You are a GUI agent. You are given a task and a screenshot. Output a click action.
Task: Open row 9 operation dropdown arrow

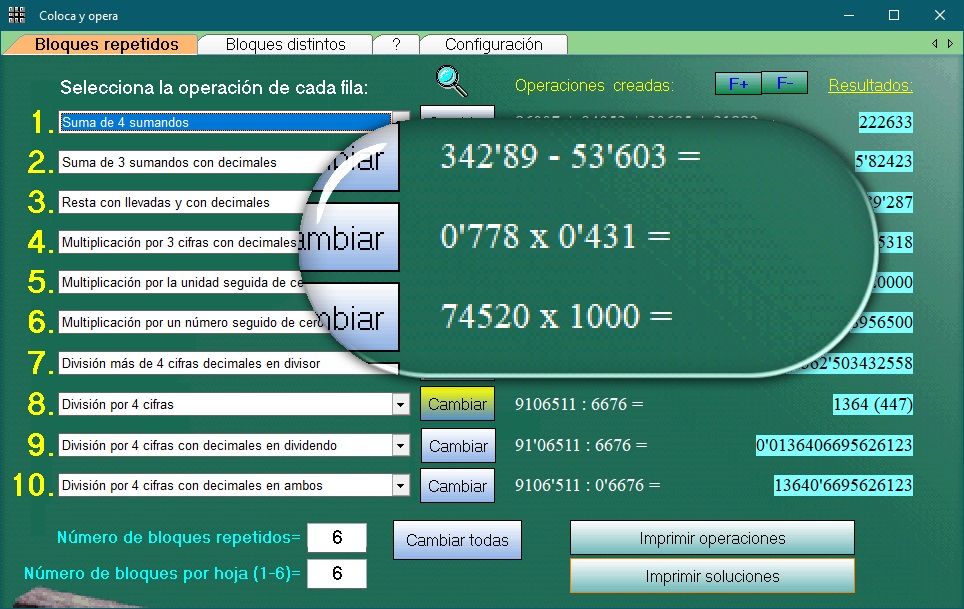(400, 445)
